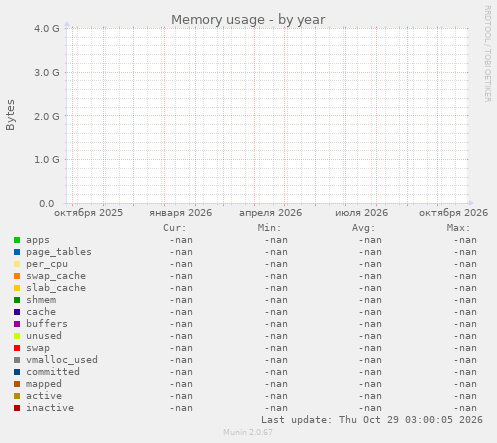Click the 'unused' legend label
Viewport: 497px width, 443px height.
coord(44,336)
